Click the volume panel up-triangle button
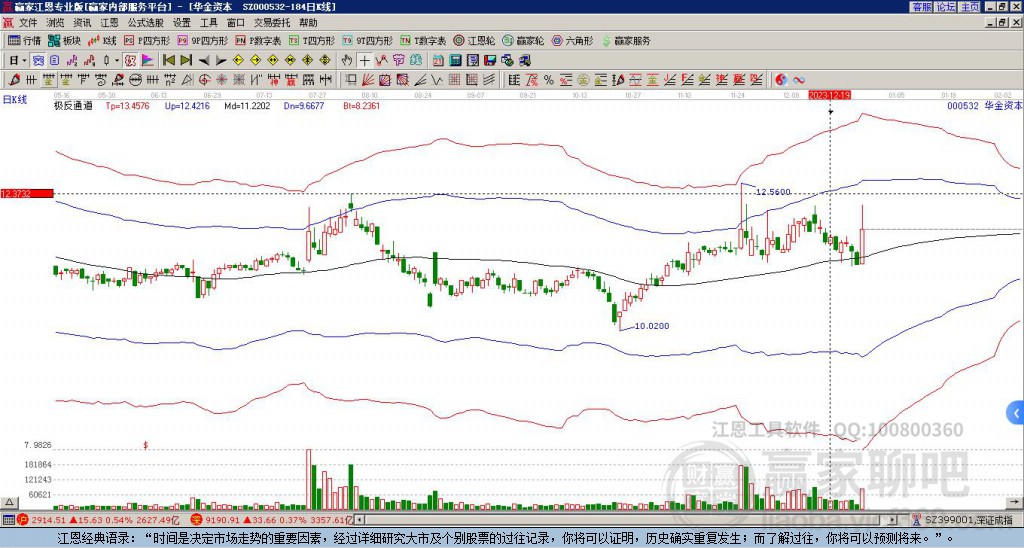The width and height of the screenshot is (1024, 548). pos(9,502)
